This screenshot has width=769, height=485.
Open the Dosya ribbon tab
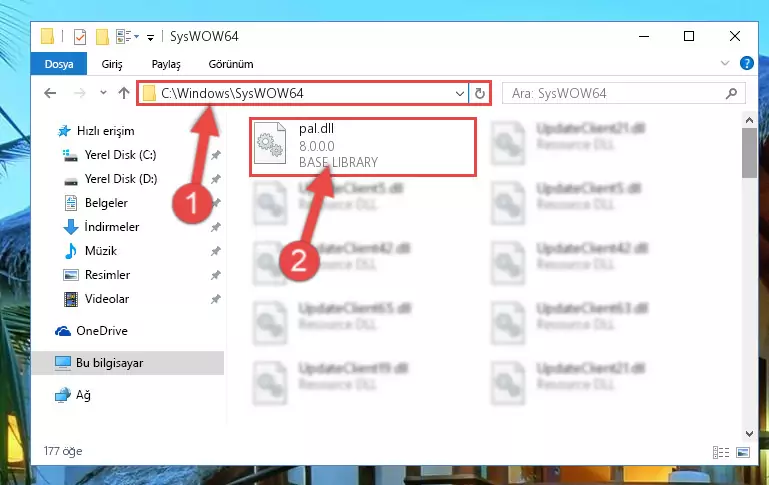tap(59, 64)
